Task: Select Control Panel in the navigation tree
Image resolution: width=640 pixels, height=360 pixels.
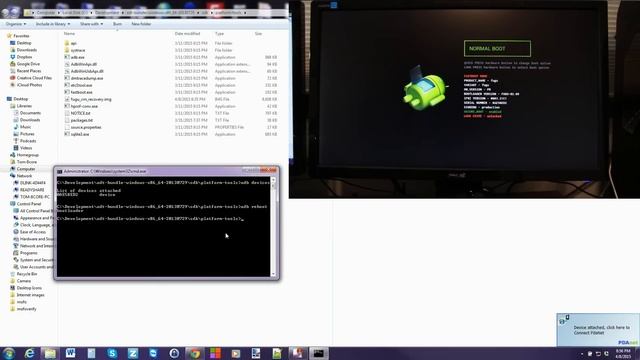Action: (x=29, y=204)
